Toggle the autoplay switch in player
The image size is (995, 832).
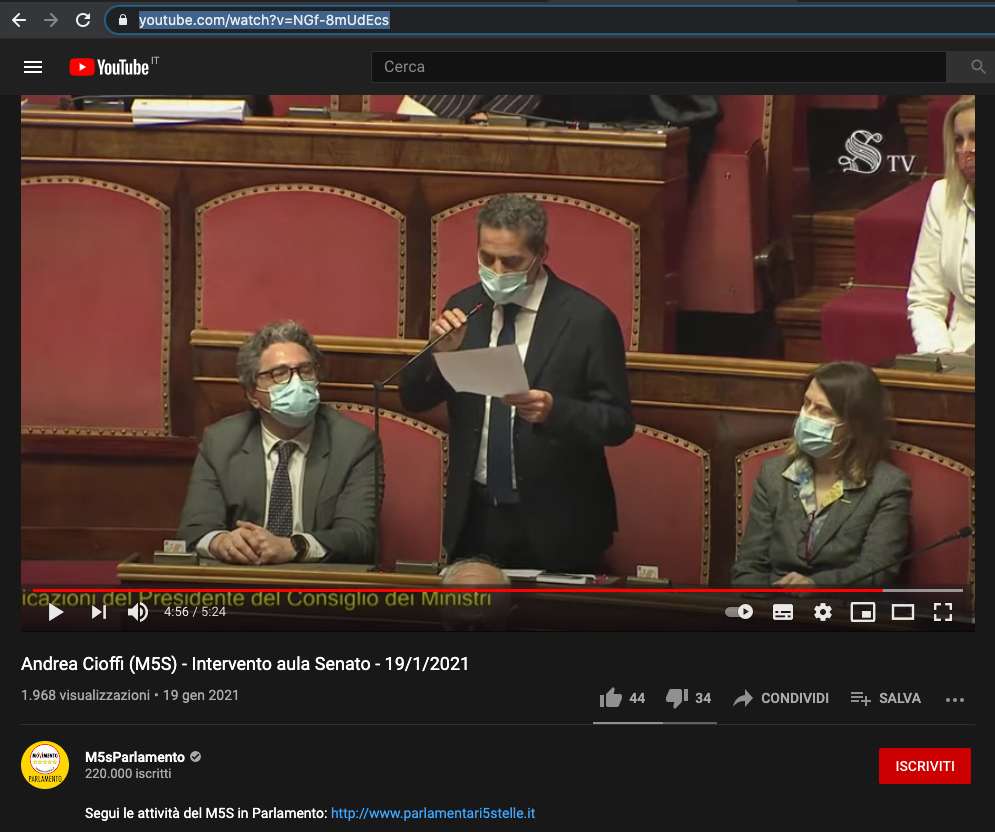pyautogui.click(x=739, y=612)
